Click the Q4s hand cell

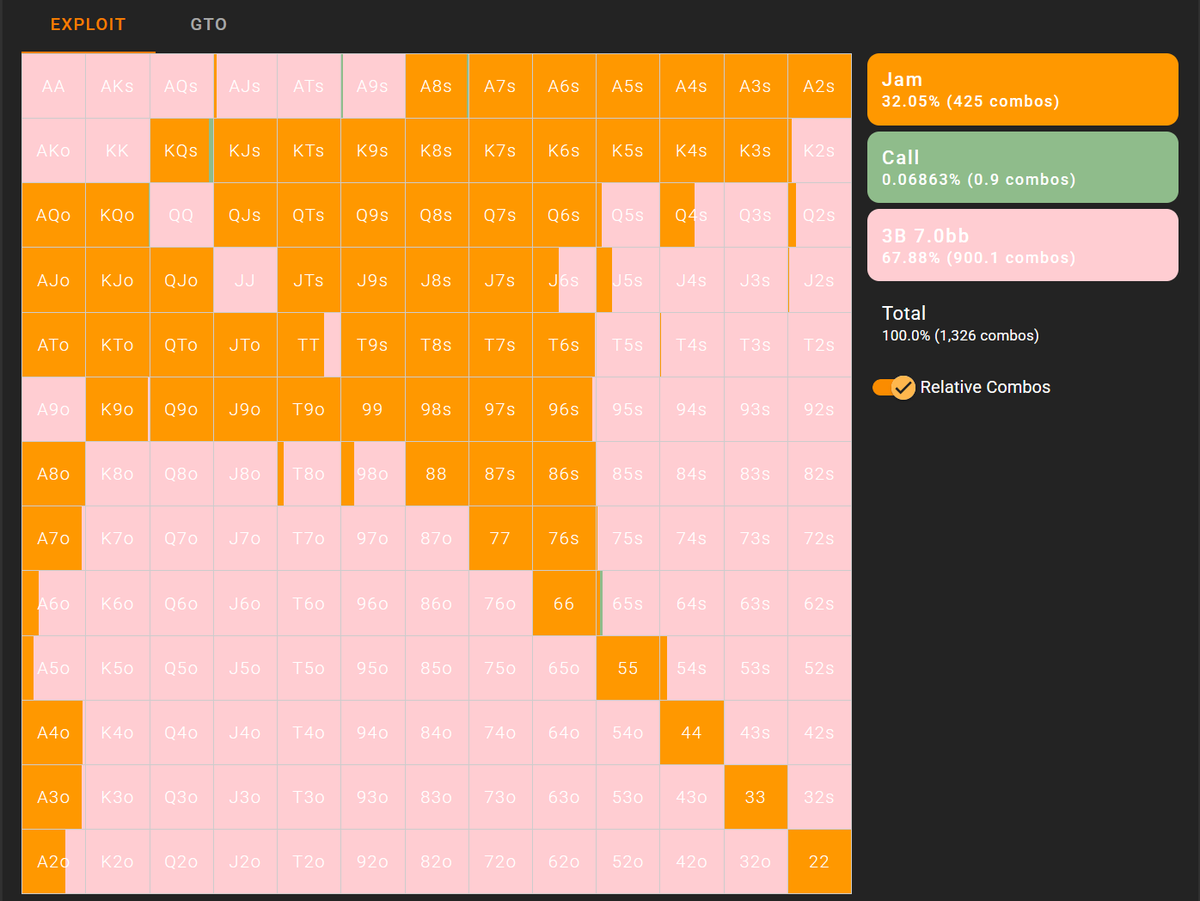point(691,215)
